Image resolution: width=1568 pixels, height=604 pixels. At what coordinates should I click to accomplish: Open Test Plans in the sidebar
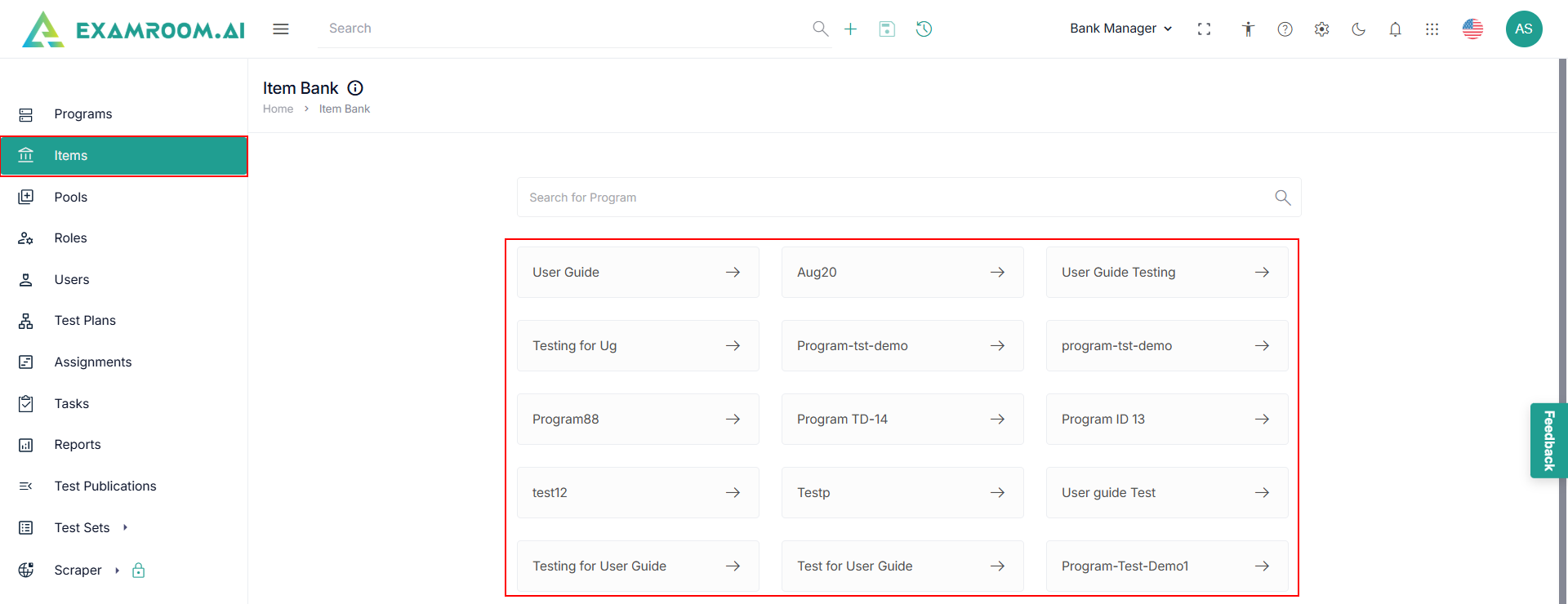85,321
